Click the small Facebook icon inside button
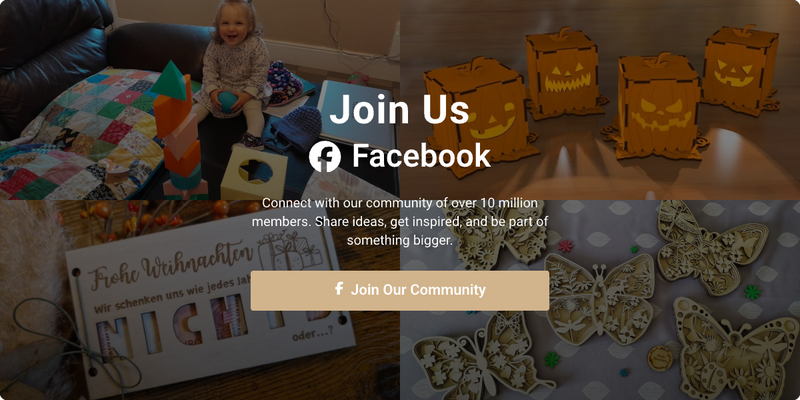 point(338,289)
